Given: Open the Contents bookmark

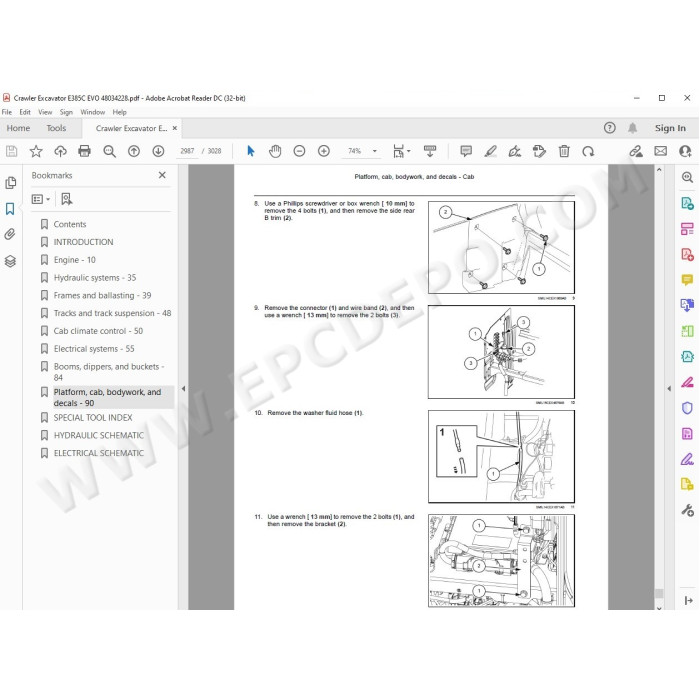Looking at the screenshot, I should tap(70, 224).
